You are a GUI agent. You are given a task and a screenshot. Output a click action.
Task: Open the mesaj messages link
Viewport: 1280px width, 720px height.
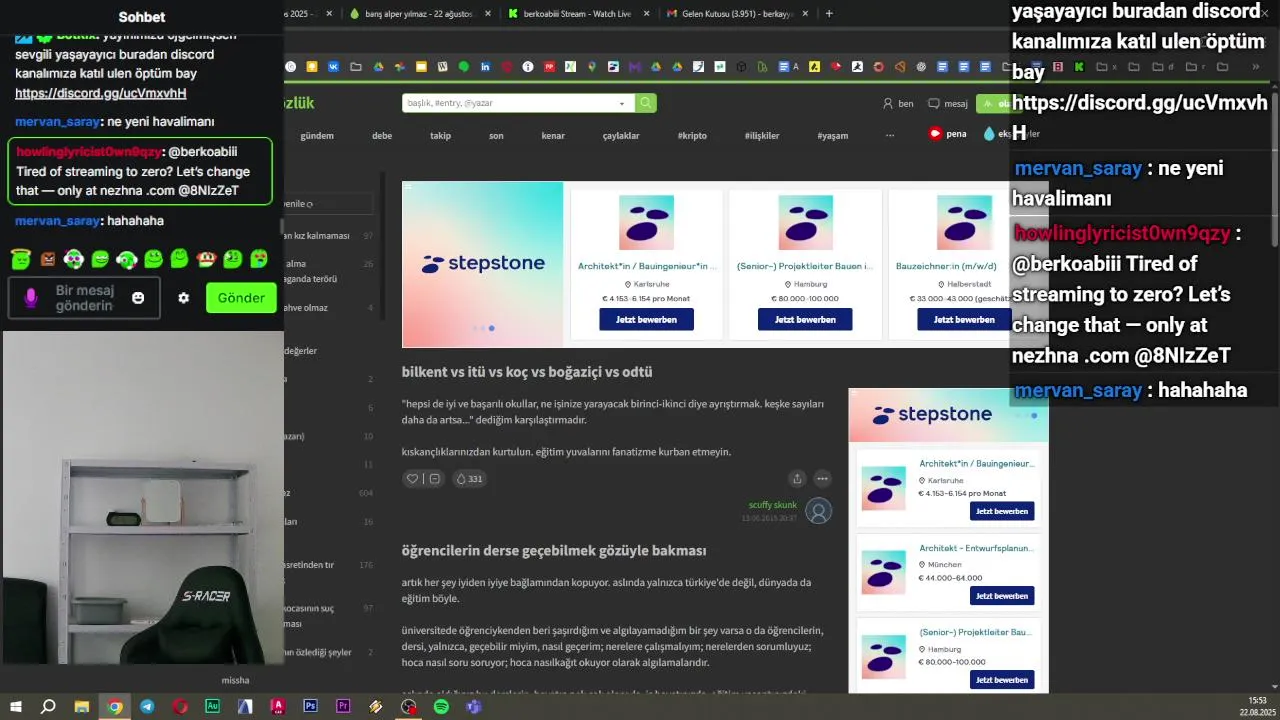click(x=948, y=103)
